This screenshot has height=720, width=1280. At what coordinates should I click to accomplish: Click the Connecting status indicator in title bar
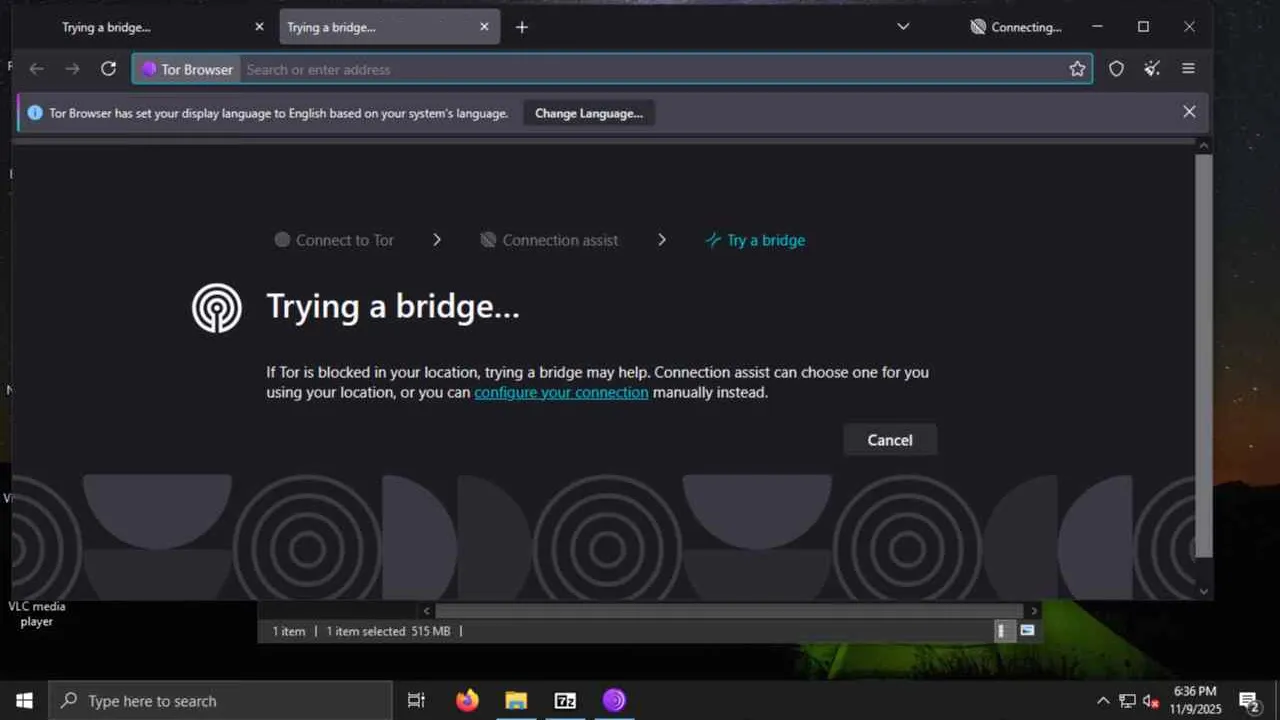pos(1016,27)
